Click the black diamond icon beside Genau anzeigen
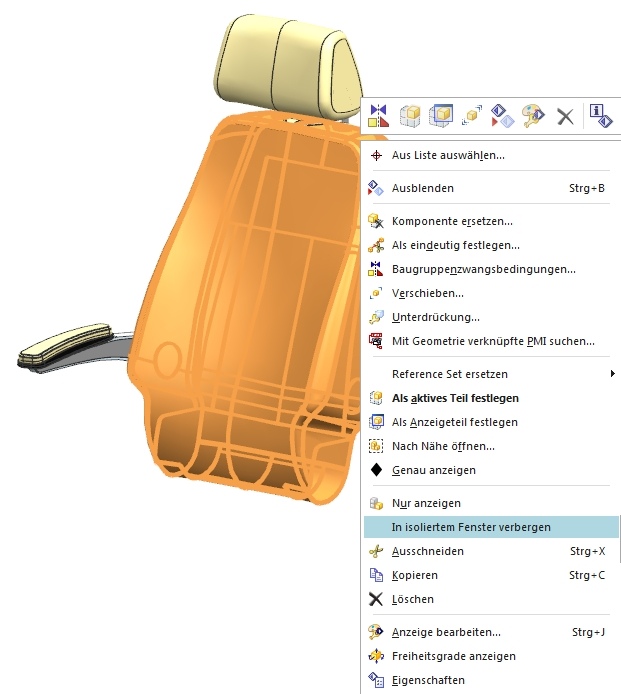The height and width of the screenshot is (694, 621). point(376,470)
